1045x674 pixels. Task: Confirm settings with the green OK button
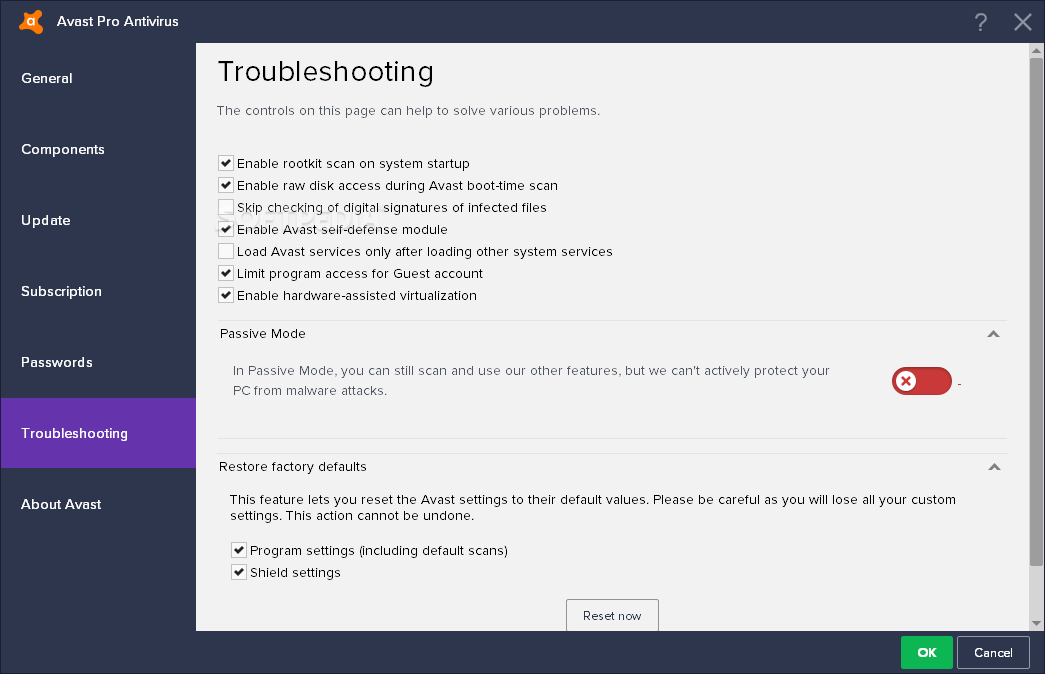(x=926, y=653)
